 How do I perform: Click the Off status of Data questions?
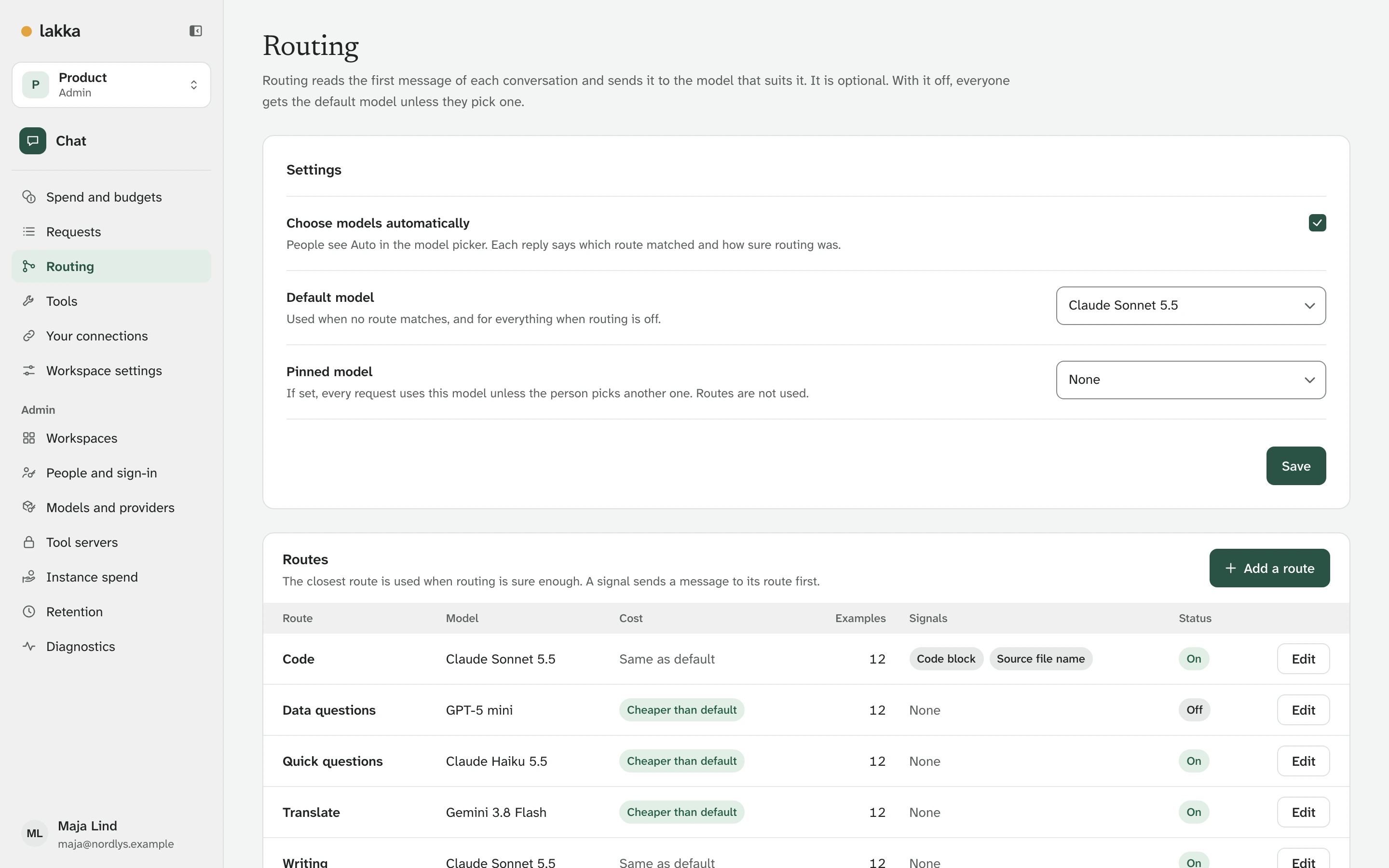[x=1195, y=710]
